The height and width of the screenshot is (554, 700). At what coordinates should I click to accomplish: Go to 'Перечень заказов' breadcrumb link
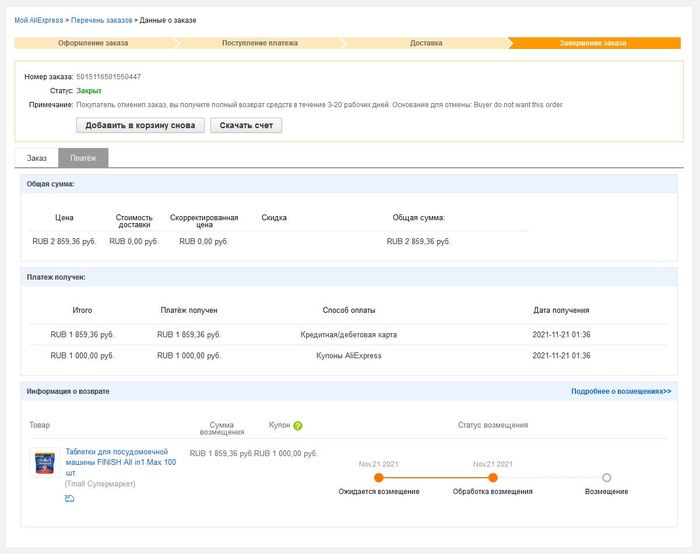[103, 20]
